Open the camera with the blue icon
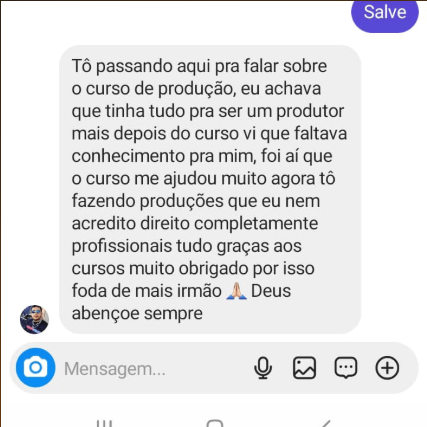Image resolution: width=427 pixels, height=427 pixels. tap(36, 368)
